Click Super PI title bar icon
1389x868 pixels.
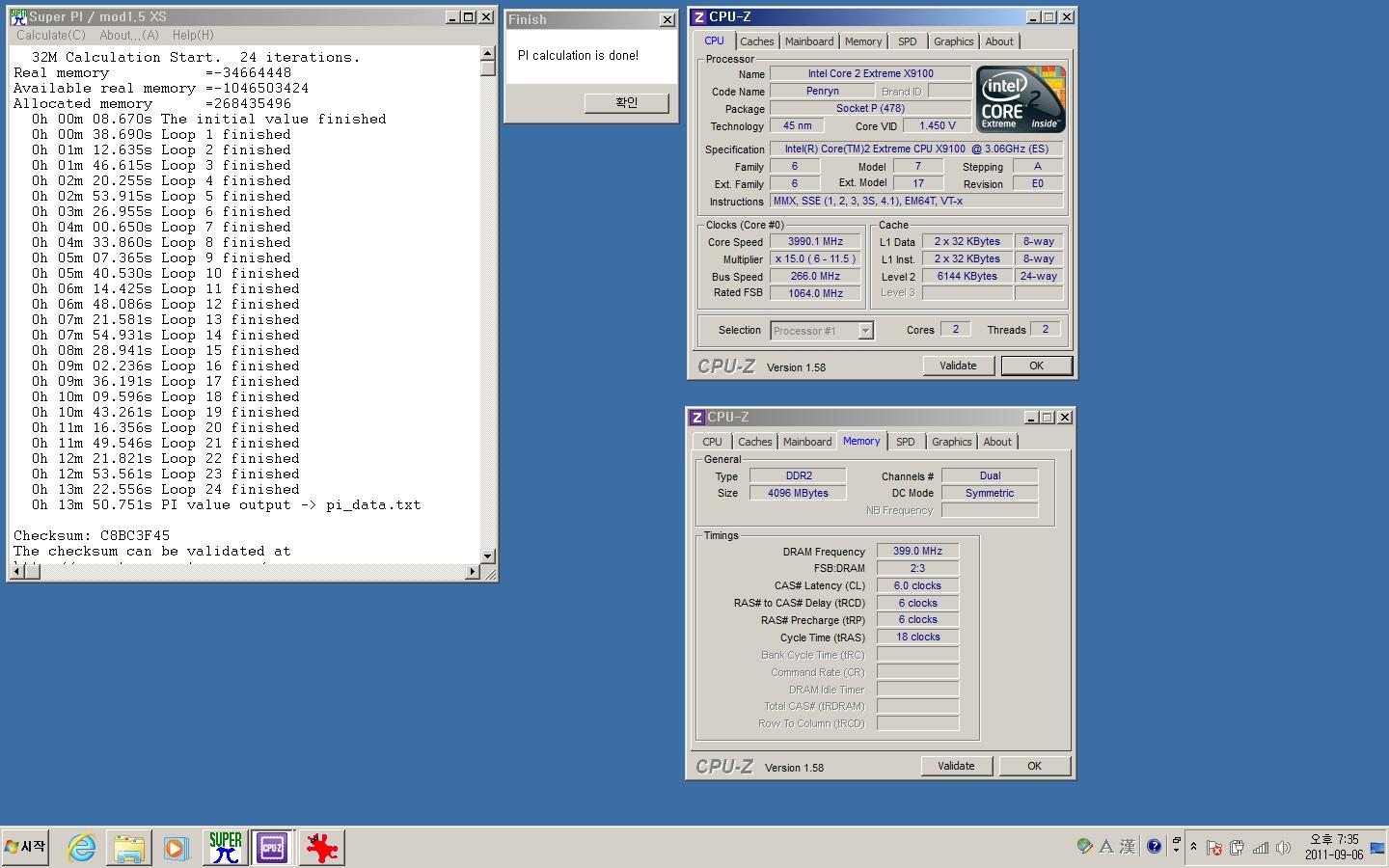[x=18, y=17]
